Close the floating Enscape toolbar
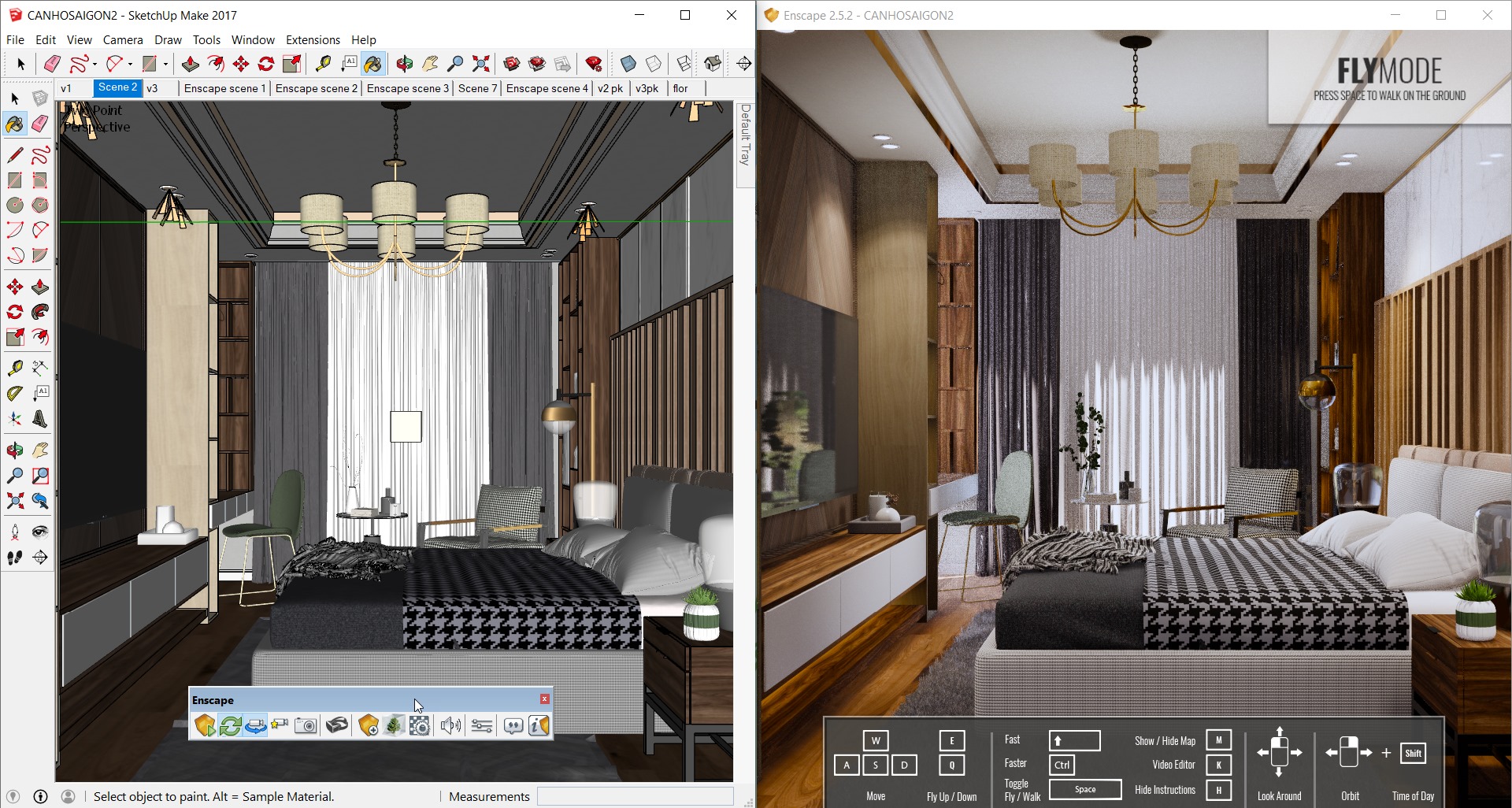The height and width of the screenshot is (808, 1512). (x=544, y=699)
